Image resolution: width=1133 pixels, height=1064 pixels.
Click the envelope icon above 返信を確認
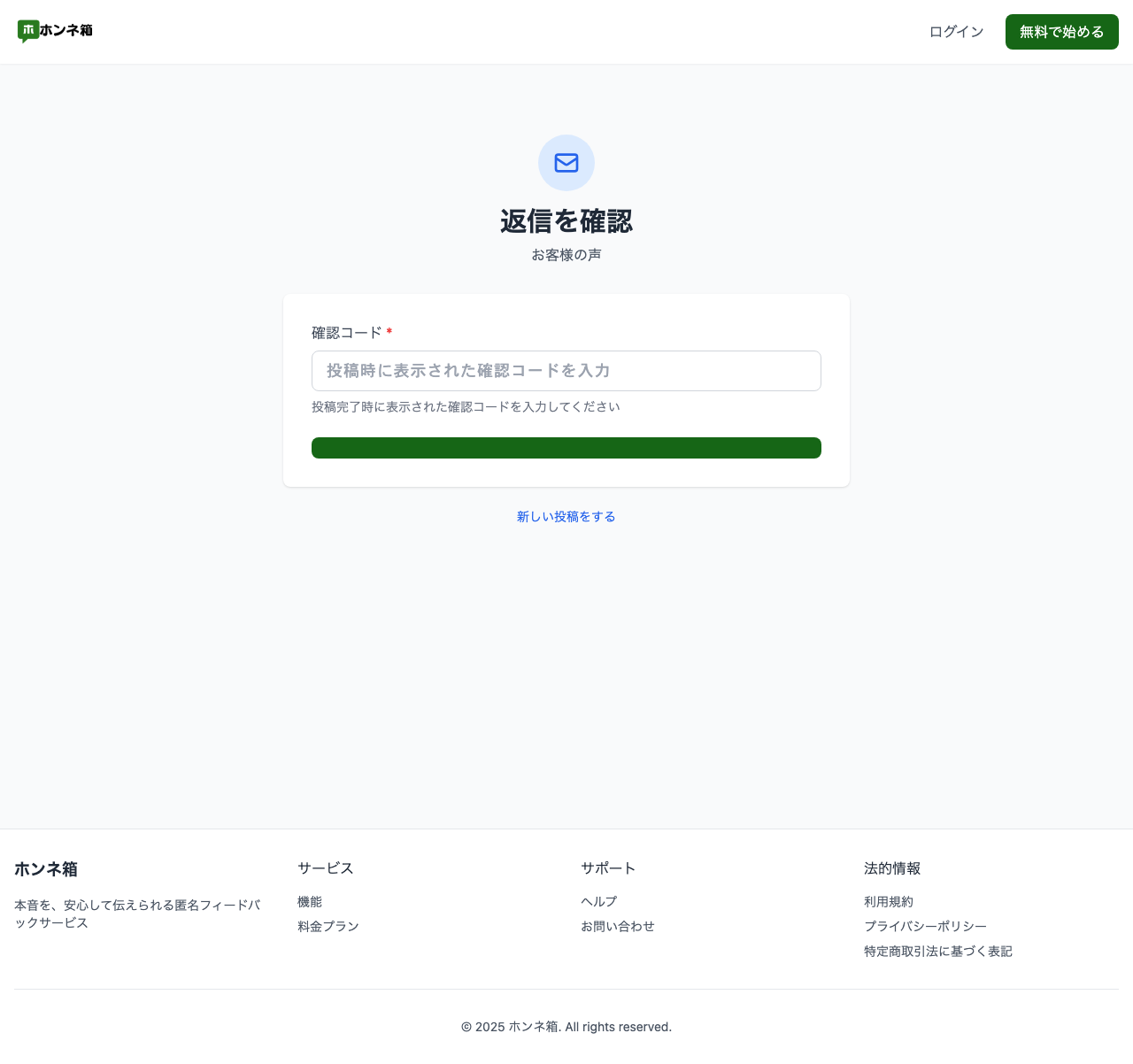pyautogui.click(x=566, y=163)
